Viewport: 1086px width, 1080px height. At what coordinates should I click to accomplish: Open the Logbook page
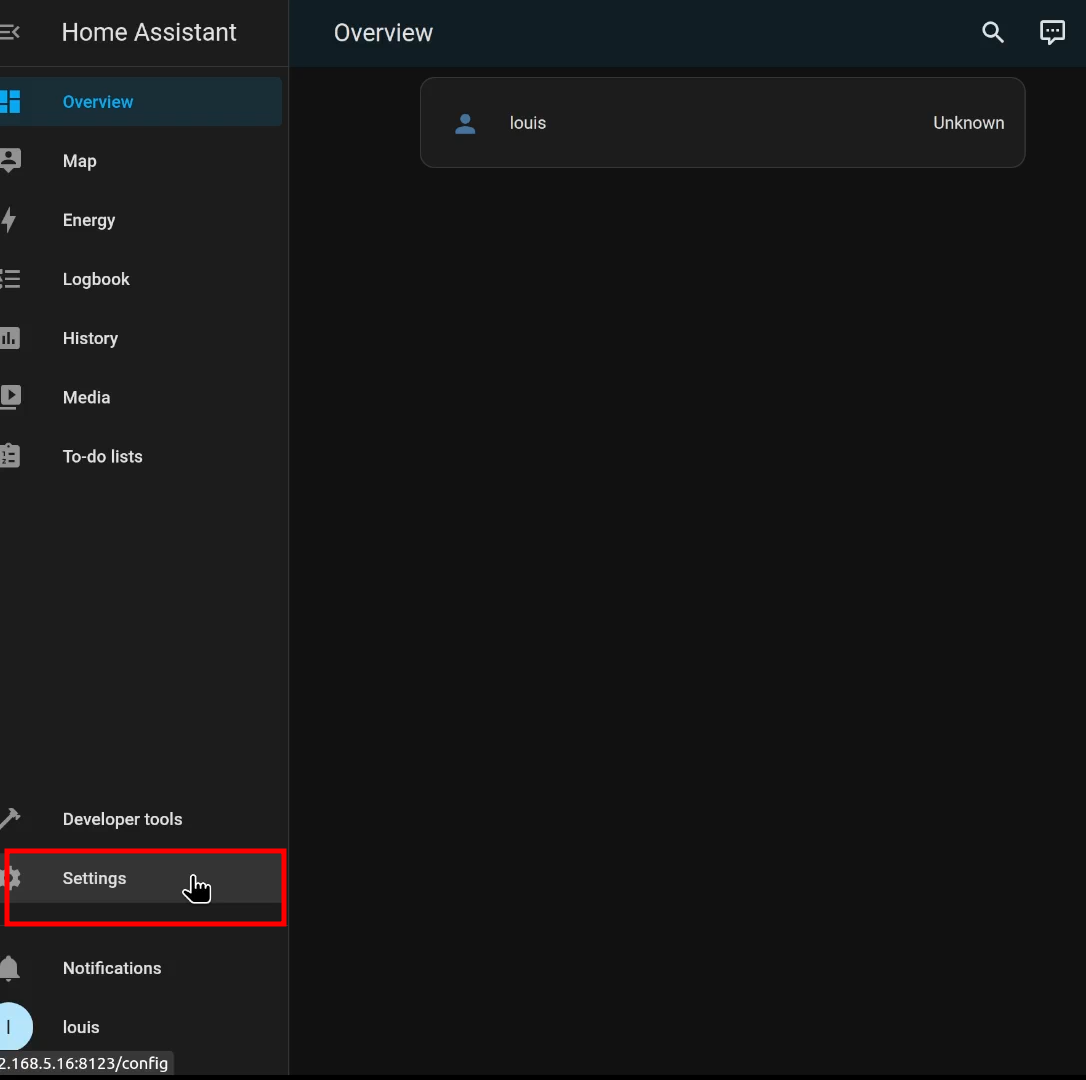point(141,279)
